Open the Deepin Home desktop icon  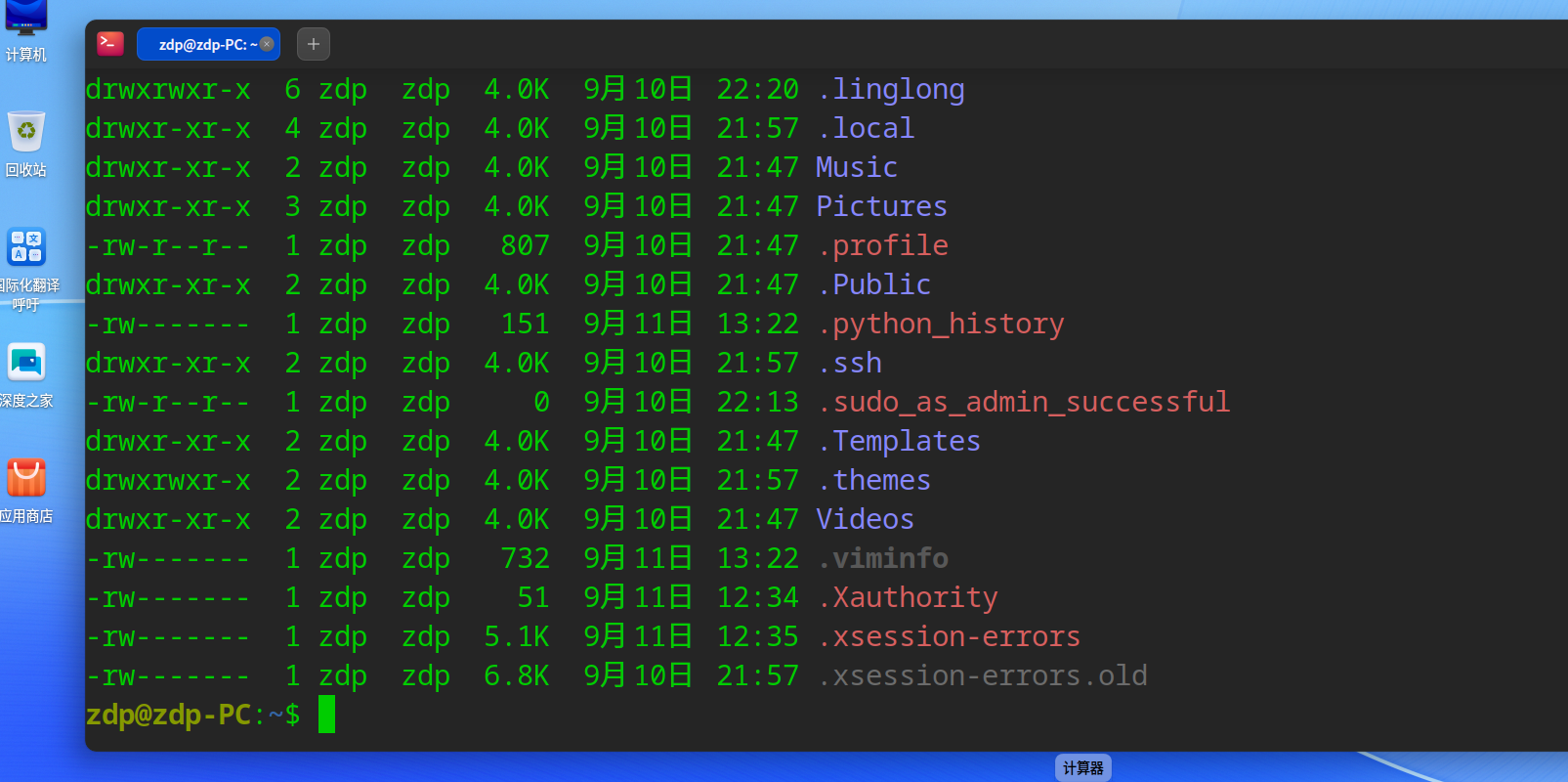26,375
